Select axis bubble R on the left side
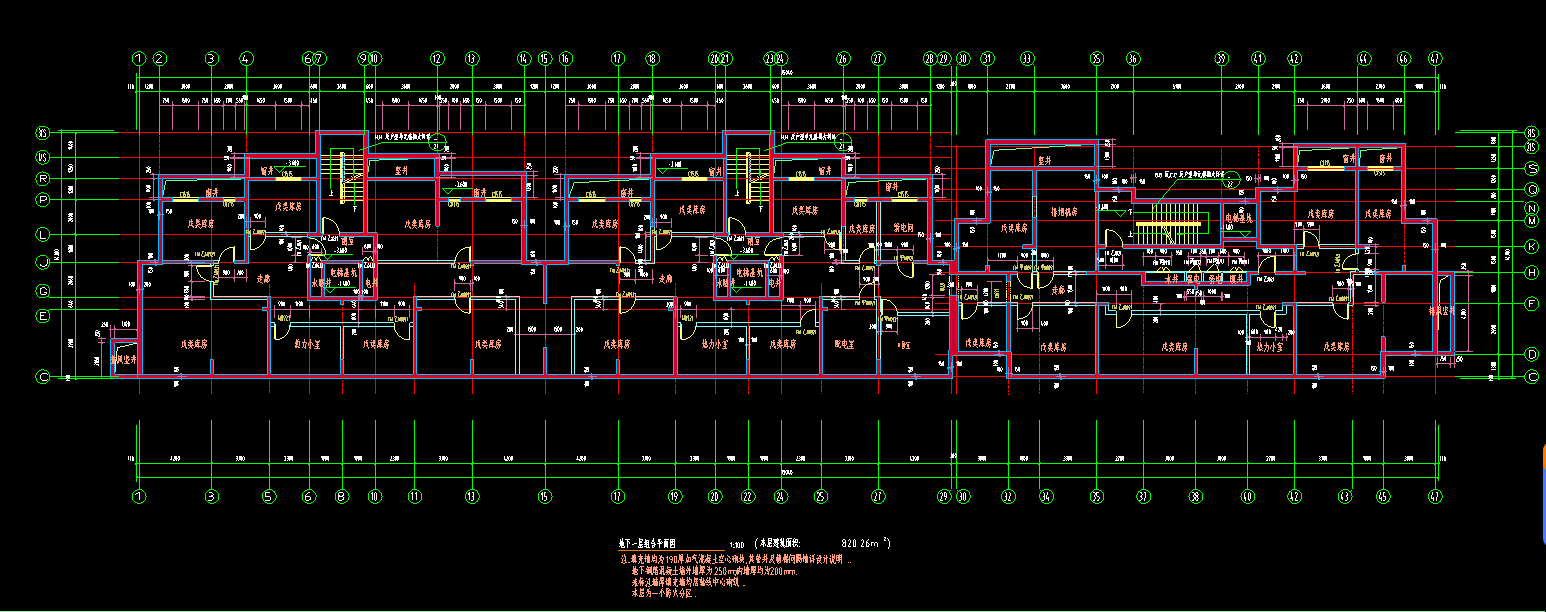 click(43, 179)
